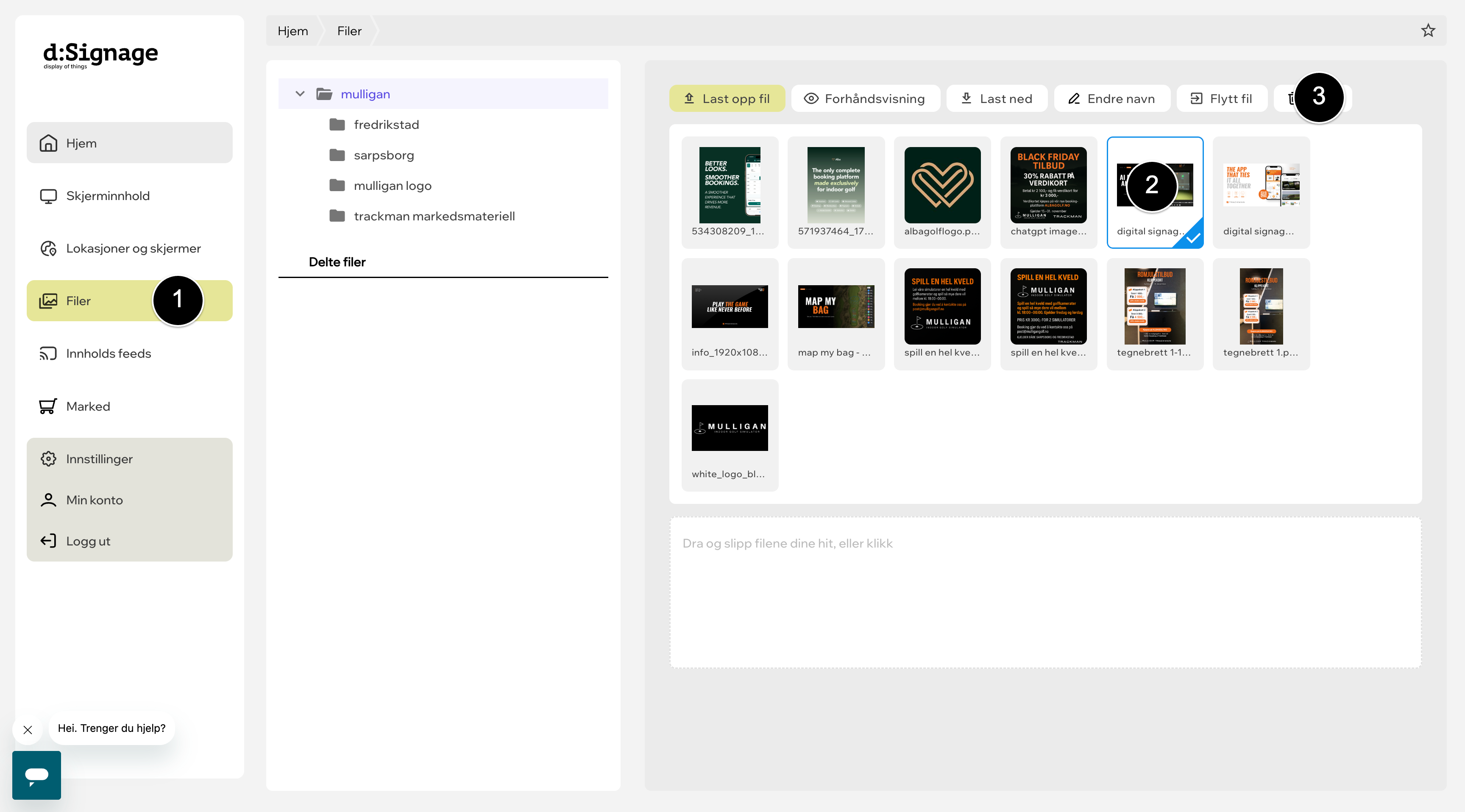Click Logg ut
This screenshot has width=1465, height=812.
coord(129,541)
